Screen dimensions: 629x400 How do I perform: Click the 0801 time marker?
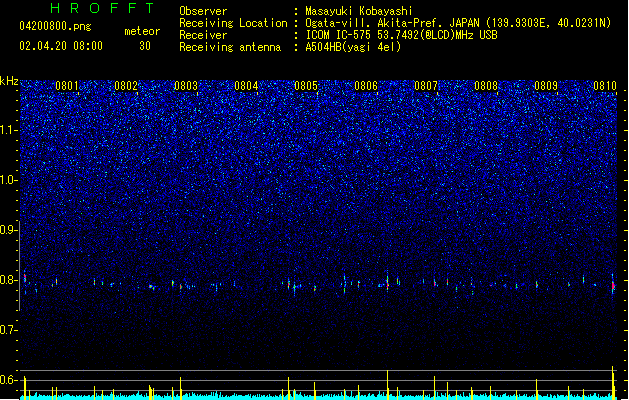[x=67, y=86]
